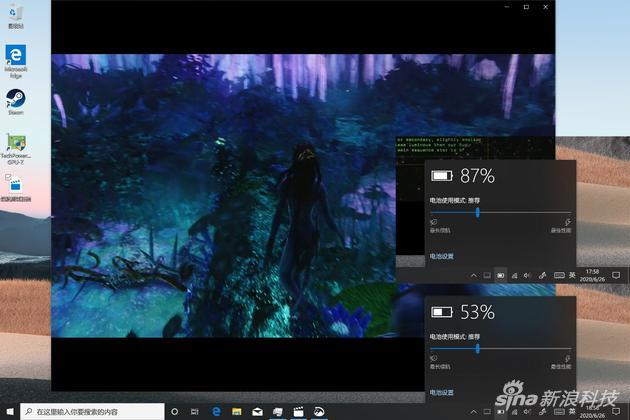Open Action Center on the bottom taskbar
The image size is (630, 420).
616,412
